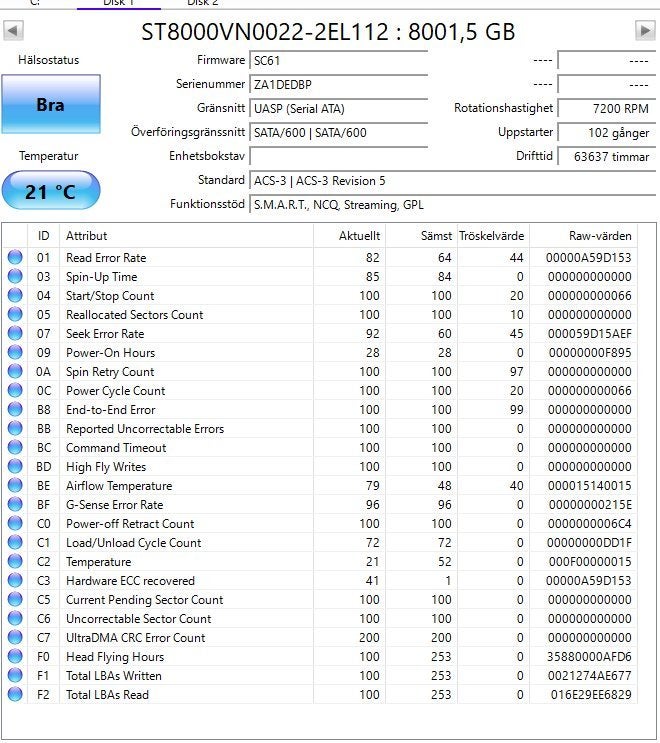Click the empty Enhetsbokstav field
The height and width of the screenshot is (743, 660).
click(x=338, y=156)
